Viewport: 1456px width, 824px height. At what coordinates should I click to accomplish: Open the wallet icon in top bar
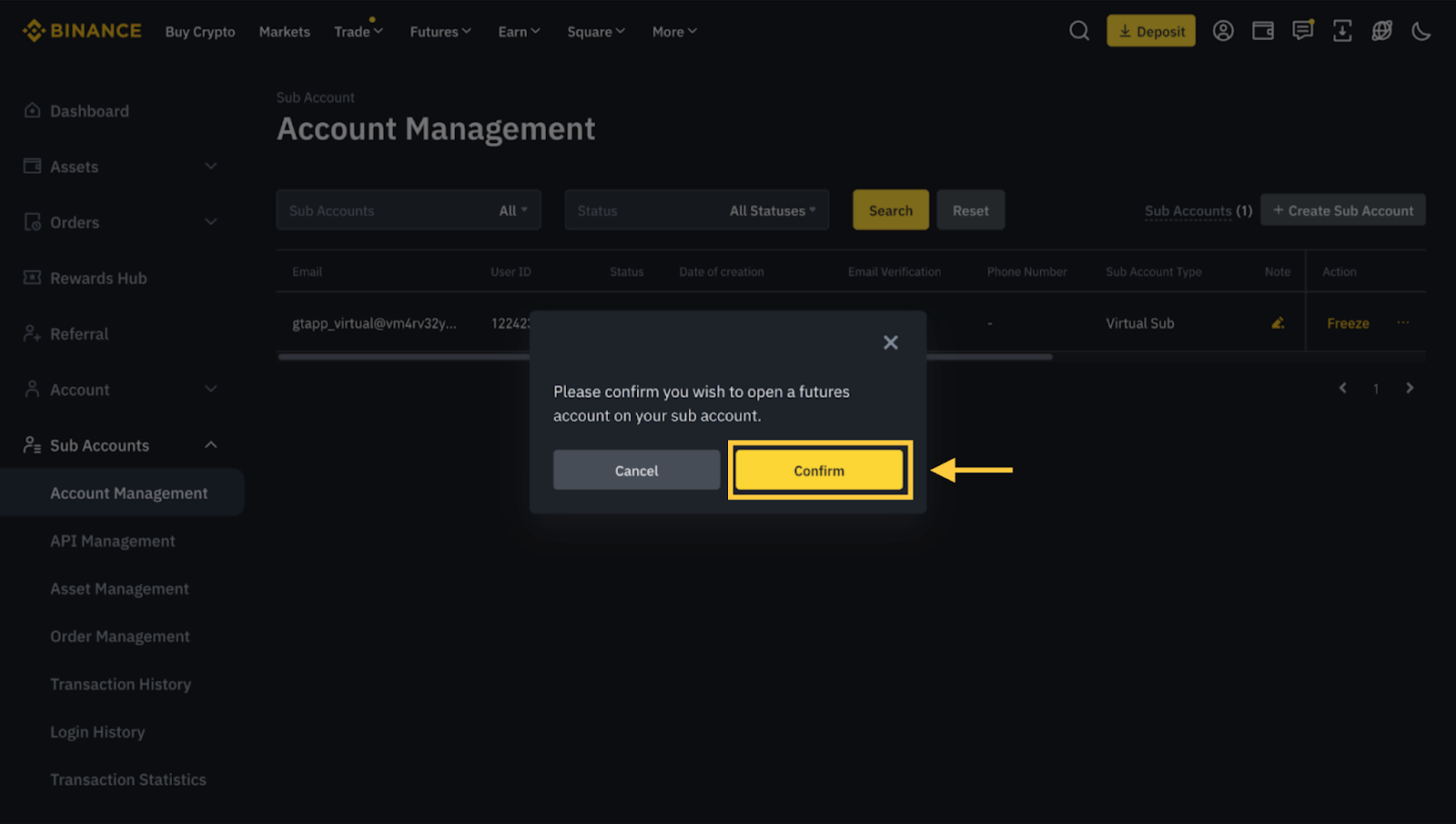1263,31
